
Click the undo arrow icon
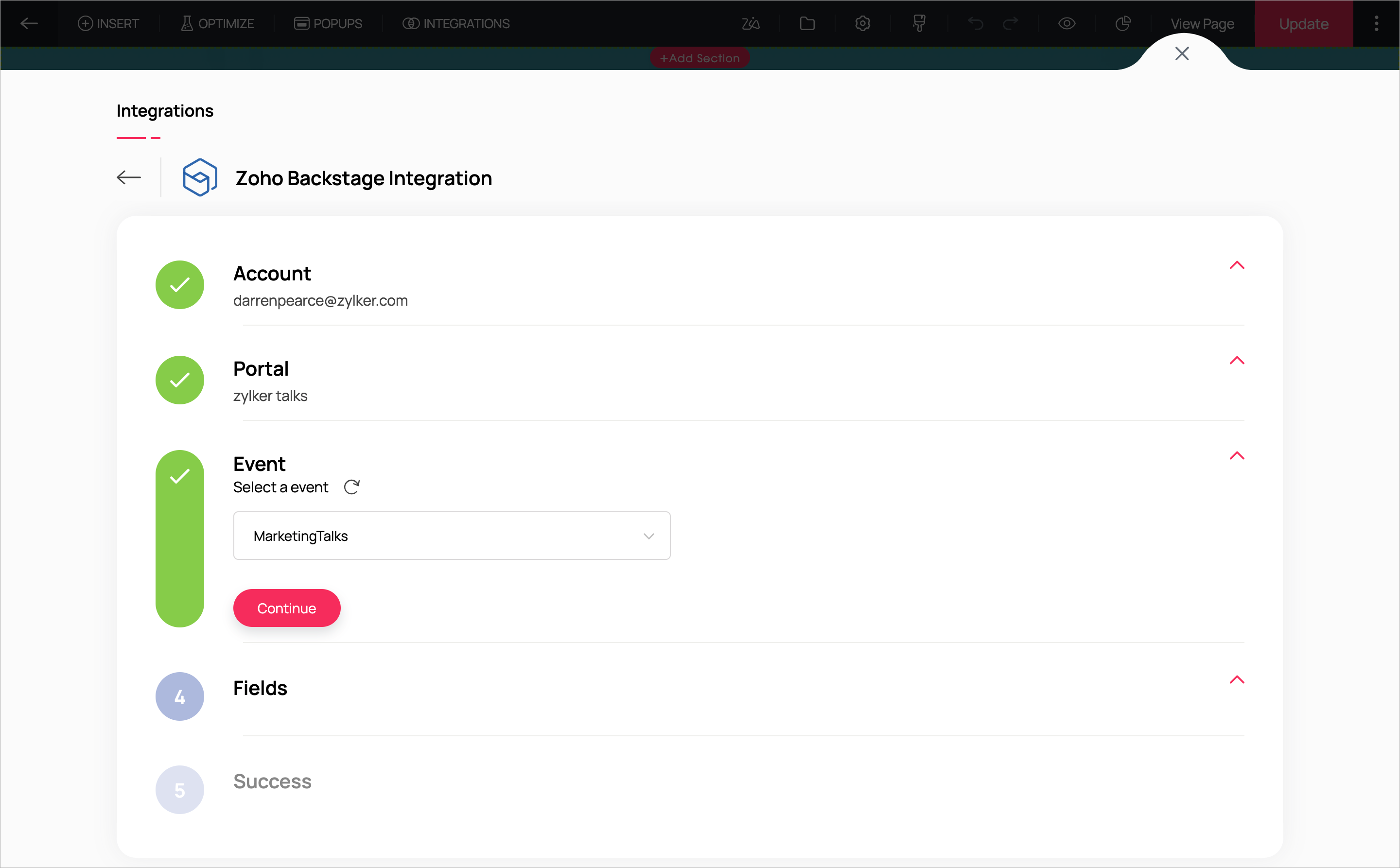click(x=975, y=23)
